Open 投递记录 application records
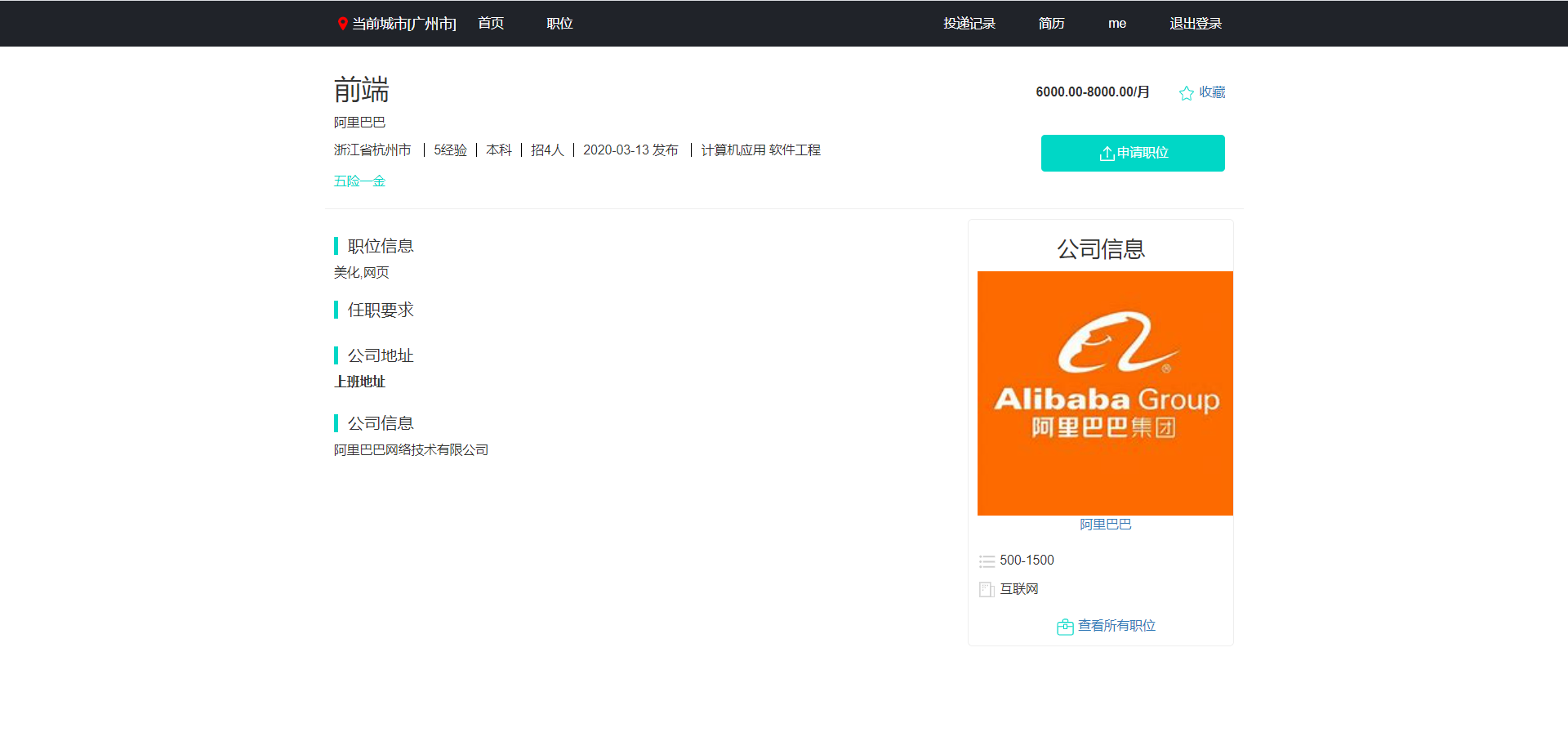Image resolution: width=1568 pixels, height=737 pixels. tap(969, 24)
